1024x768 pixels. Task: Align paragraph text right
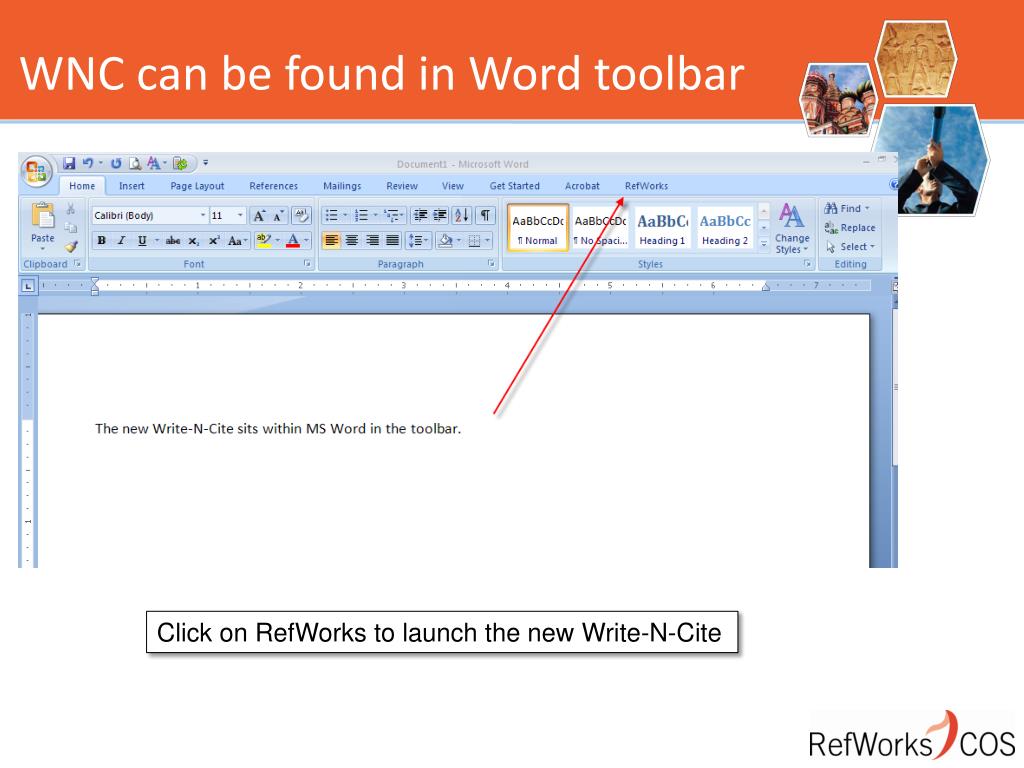(372, 241)
